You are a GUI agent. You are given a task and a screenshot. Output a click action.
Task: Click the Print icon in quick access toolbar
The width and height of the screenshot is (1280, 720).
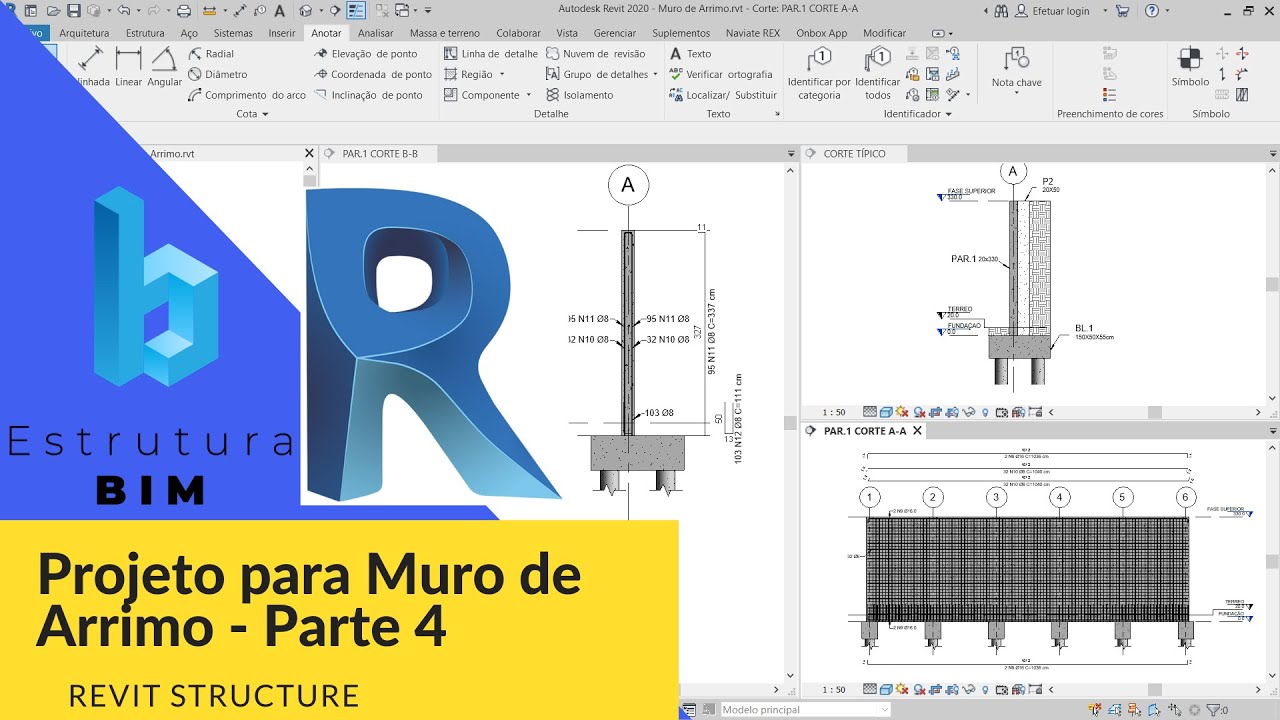point(184,11)
